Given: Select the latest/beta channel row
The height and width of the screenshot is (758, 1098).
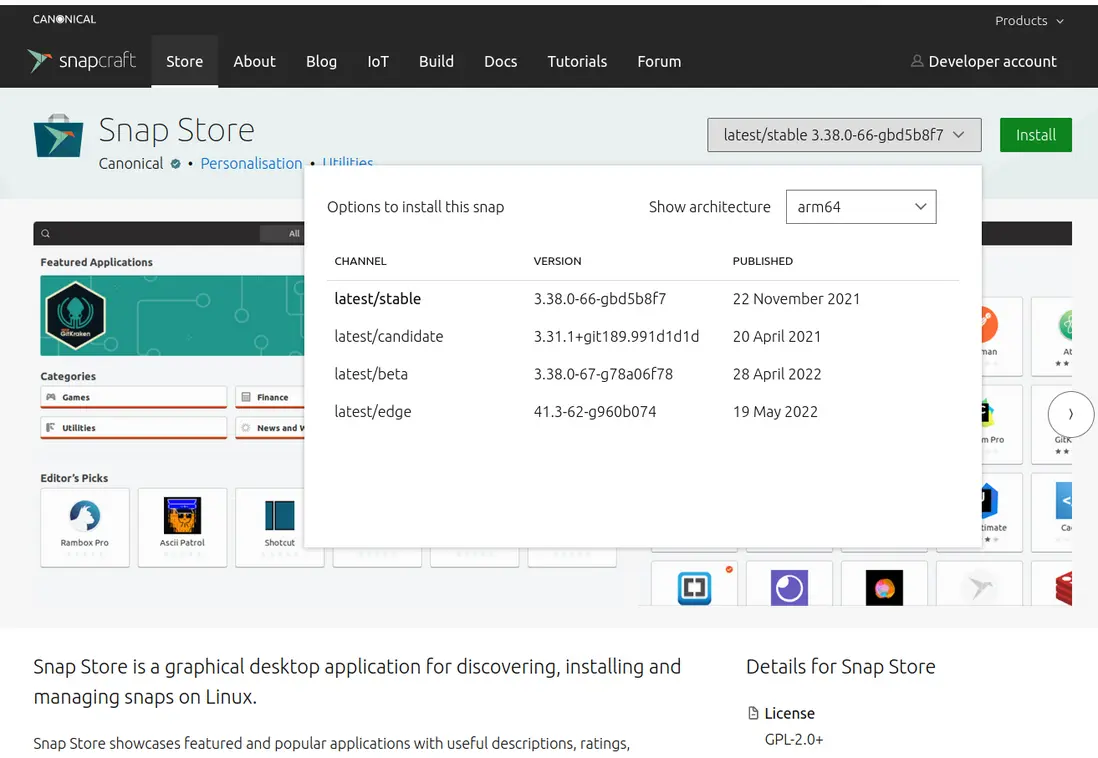Looking at the screenshot, I should (x=371, y=374).
